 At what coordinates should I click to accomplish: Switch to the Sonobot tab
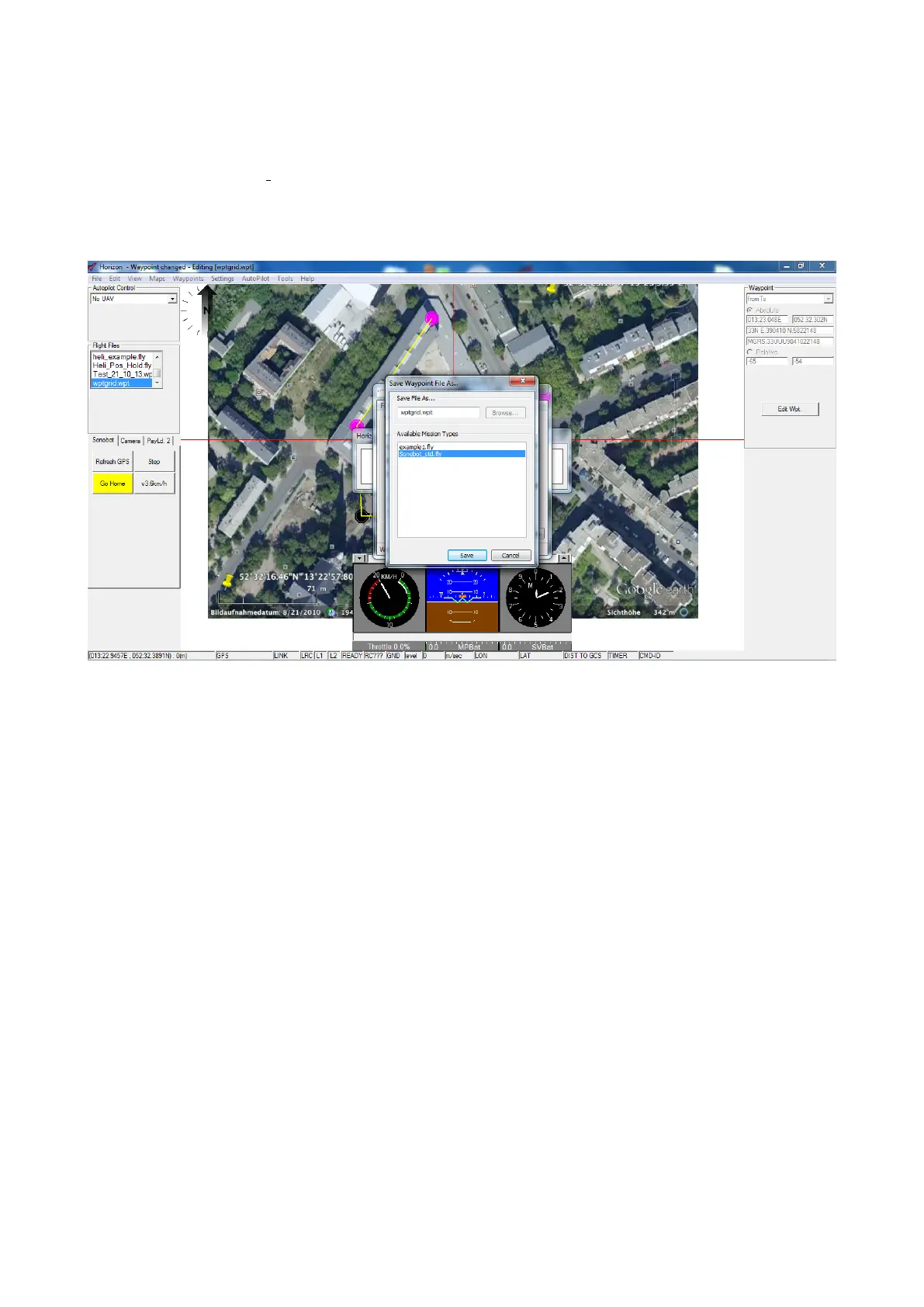[103, 440]
